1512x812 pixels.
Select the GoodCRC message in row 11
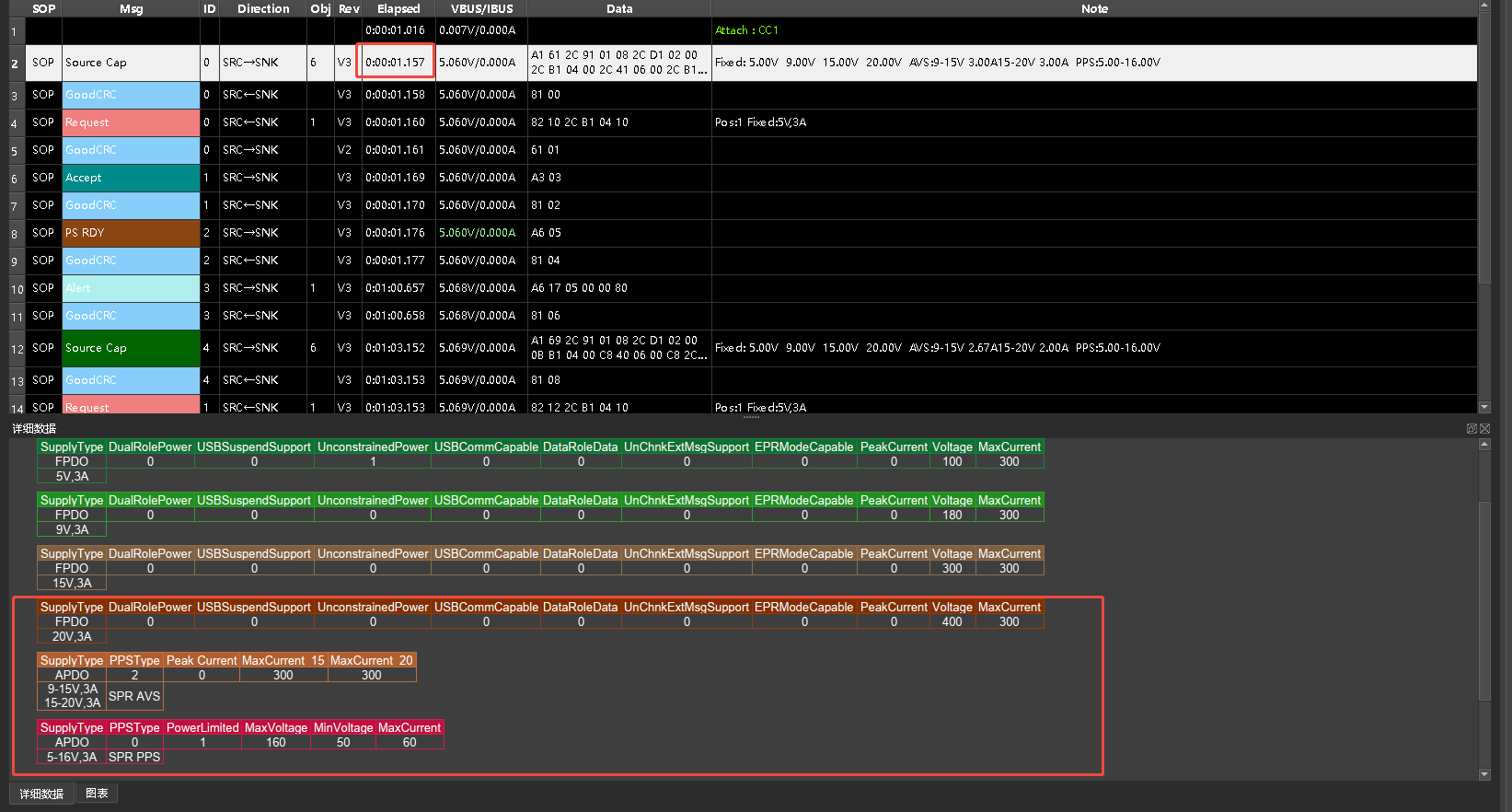pos(131,316)
